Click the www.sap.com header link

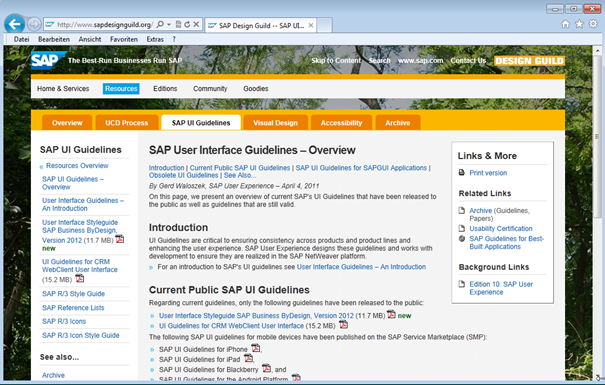[x=420, y=61]
